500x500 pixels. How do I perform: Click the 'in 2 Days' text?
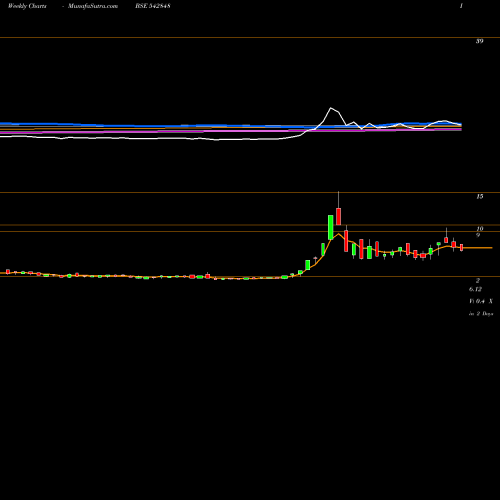[x=481, y=314]
